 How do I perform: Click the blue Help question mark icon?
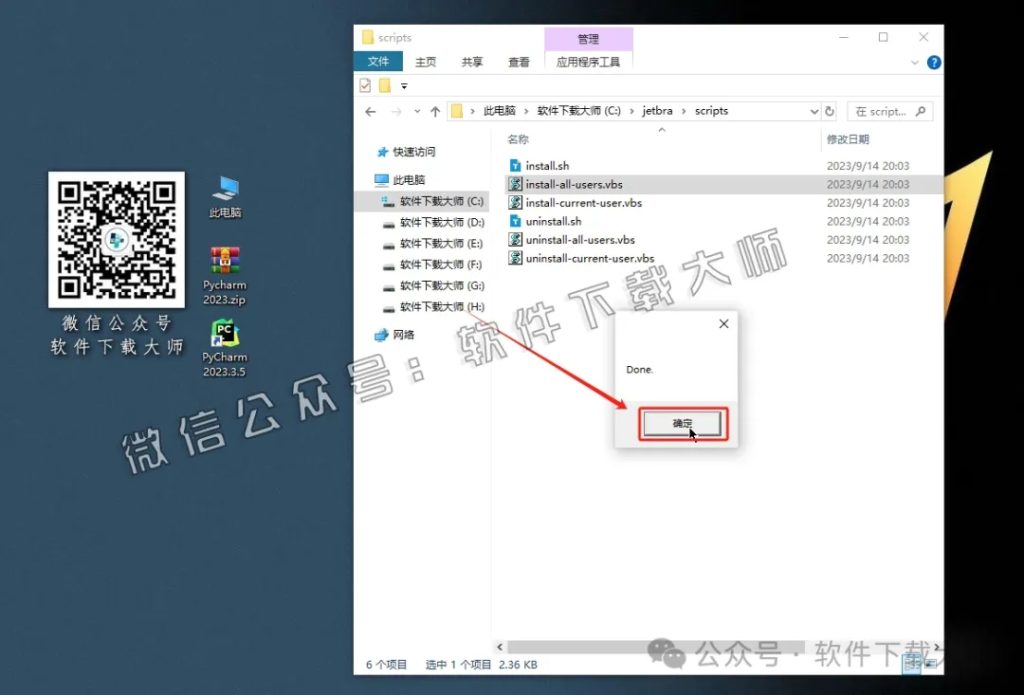933,62
